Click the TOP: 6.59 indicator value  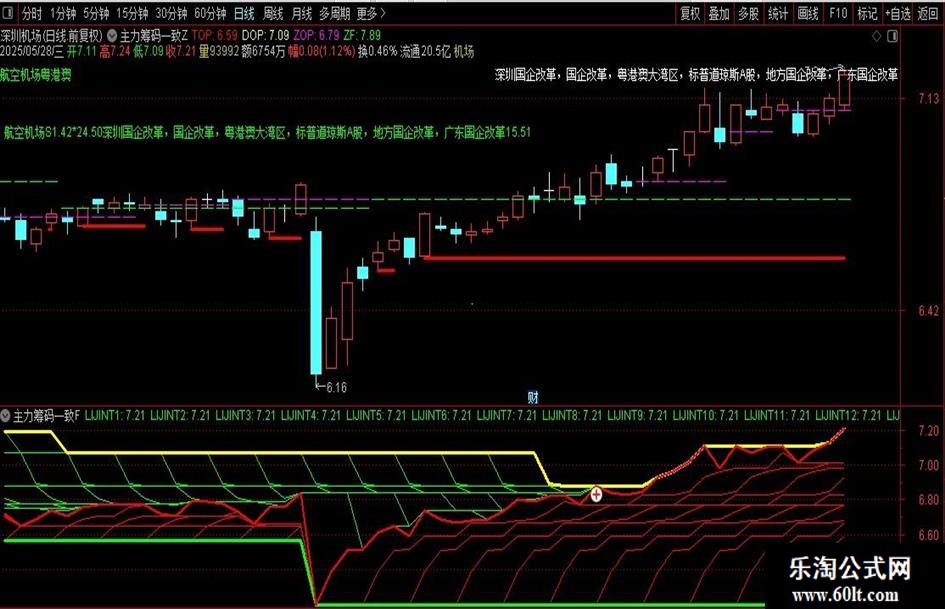(215, 36)
